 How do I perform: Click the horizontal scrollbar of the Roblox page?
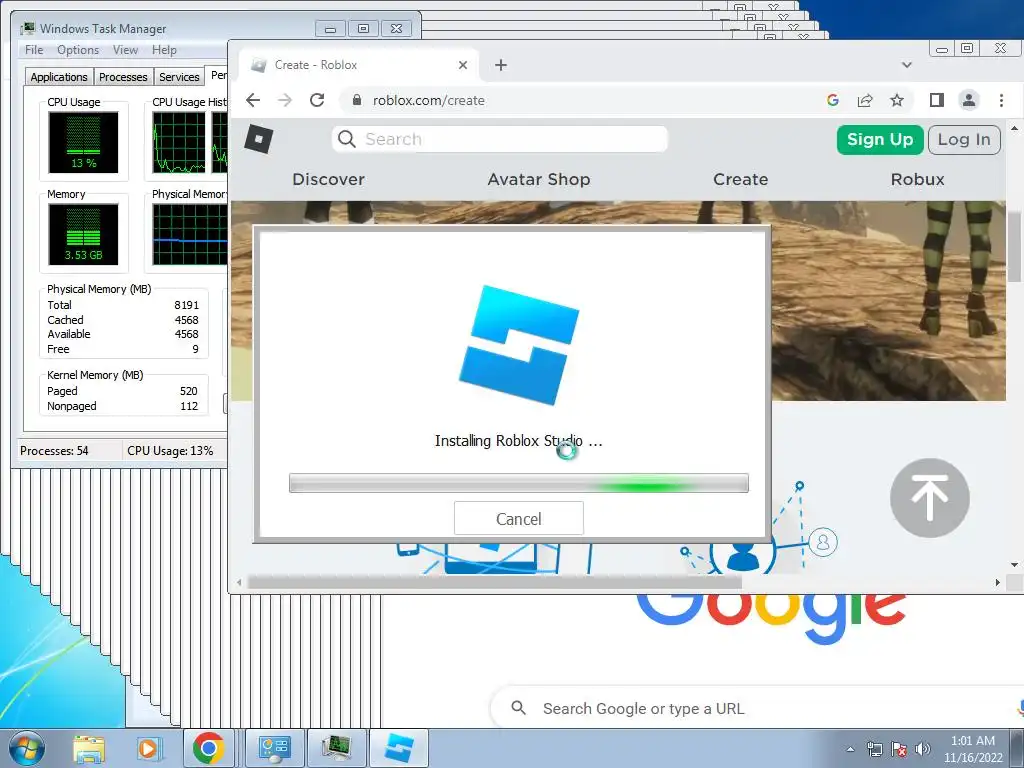pos(495,582)
